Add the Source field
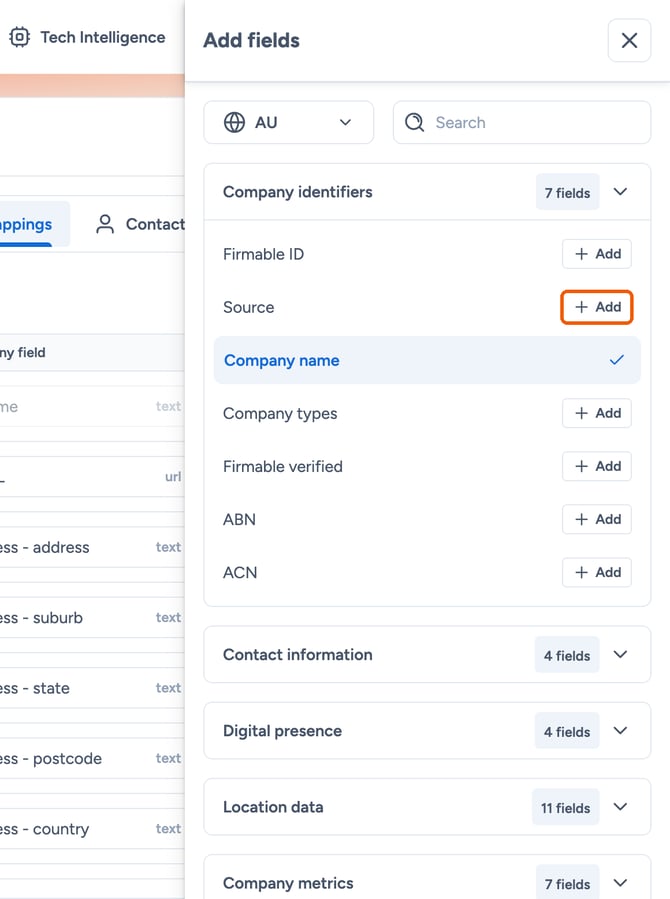 [x=597, y=307]
